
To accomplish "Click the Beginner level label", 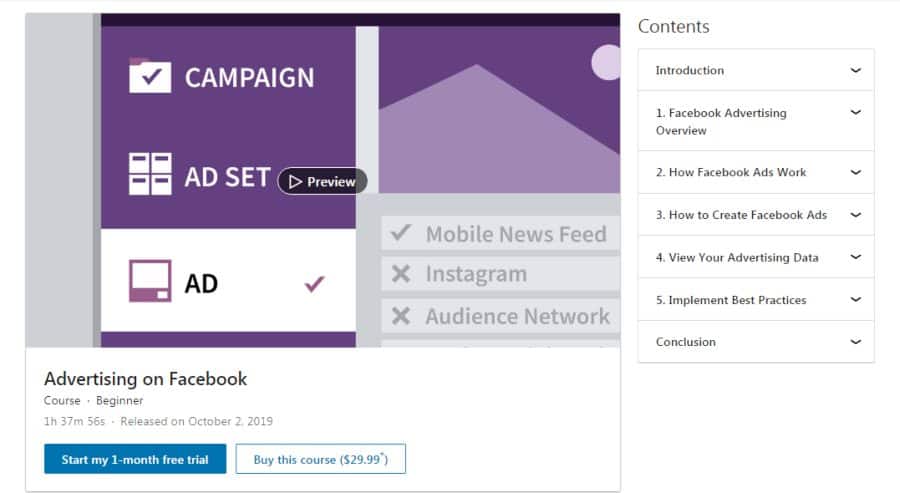I will coord(119,400).
